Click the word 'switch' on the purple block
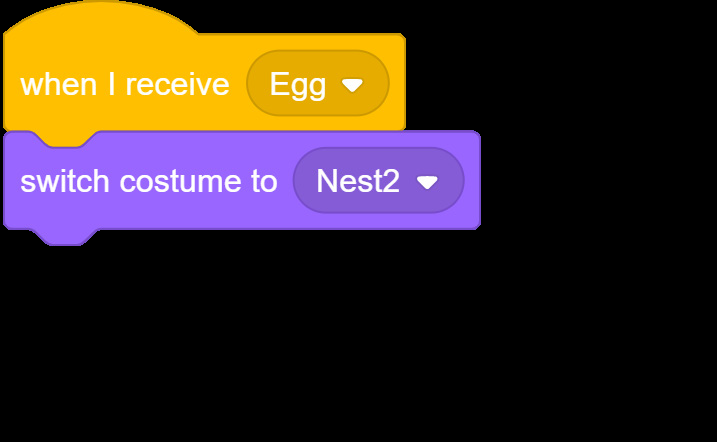The width and height of the screenshot is (717, 442). pyautogui.click(x=65, y=181)
